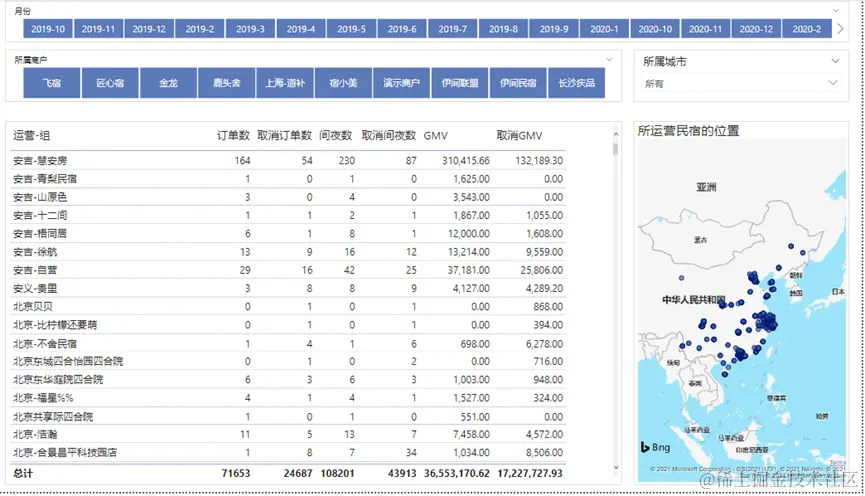Click the 北京共享际四合院 row name
The height and width of the screenshot is (496, 865).
[x=53, y=417]
